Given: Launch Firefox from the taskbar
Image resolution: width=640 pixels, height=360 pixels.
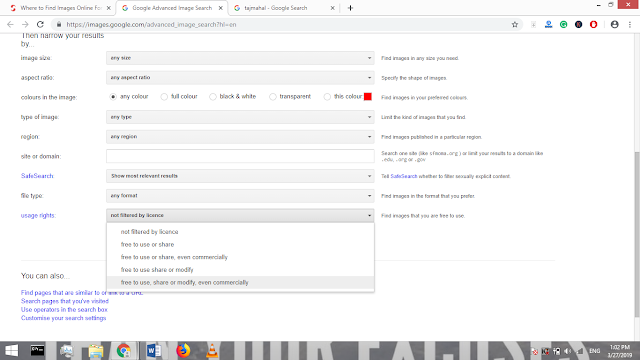Looking at the screenshot, I should [x=183, y=351].
